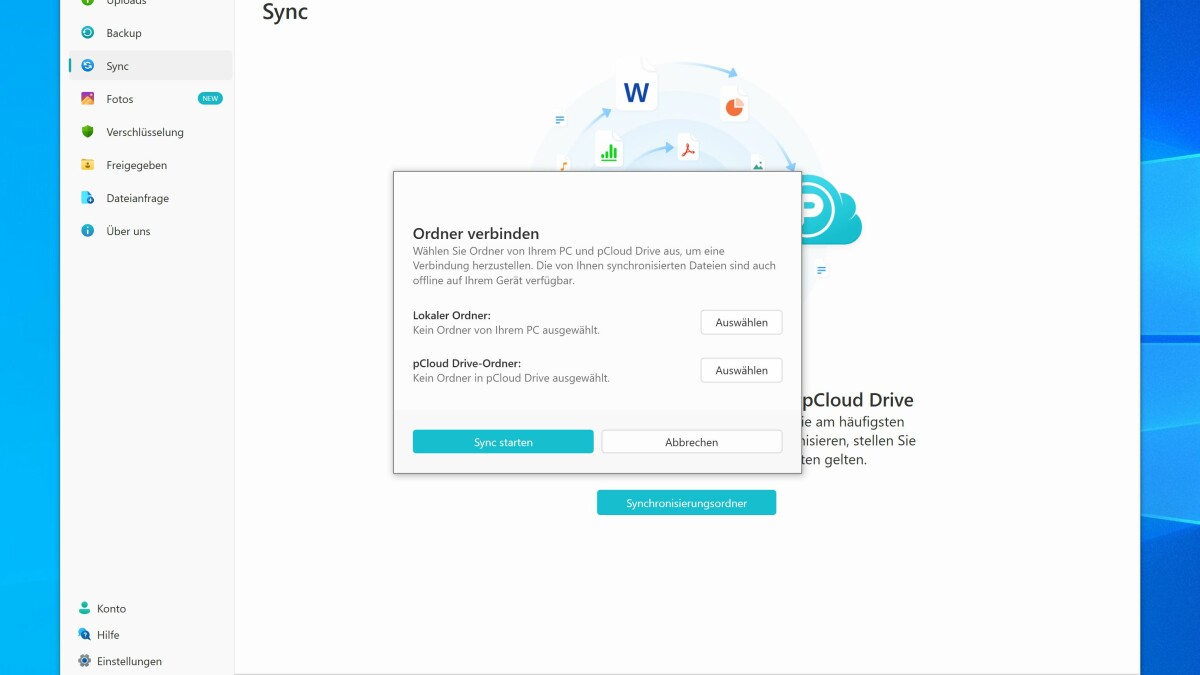This screenshot has height=675, width=1200.
Task: Open Einstellungen
Action: (x=129, y=661)
